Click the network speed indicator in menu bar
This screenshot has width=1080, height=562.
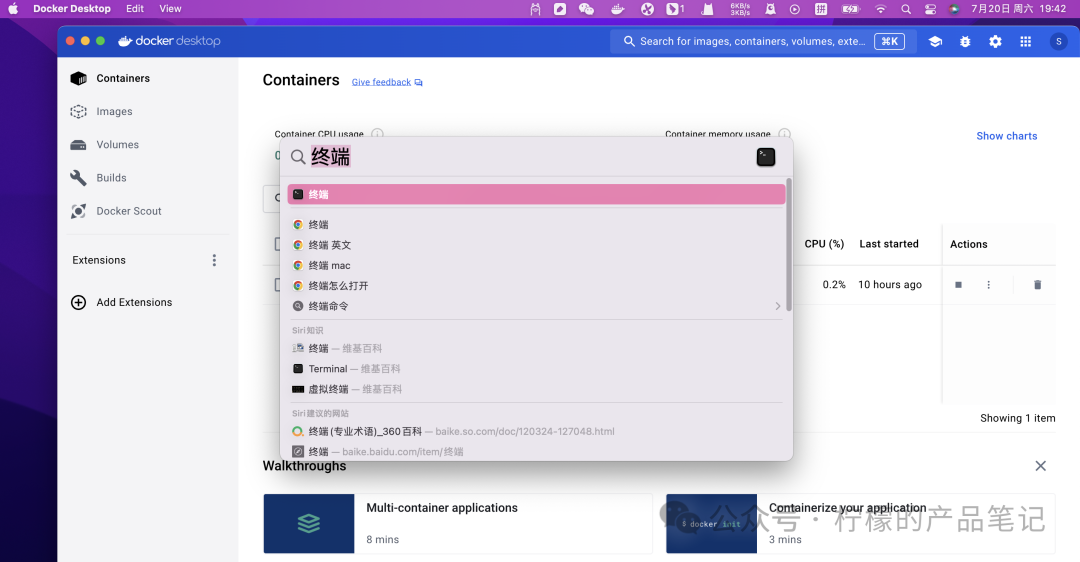coord(740,9)
